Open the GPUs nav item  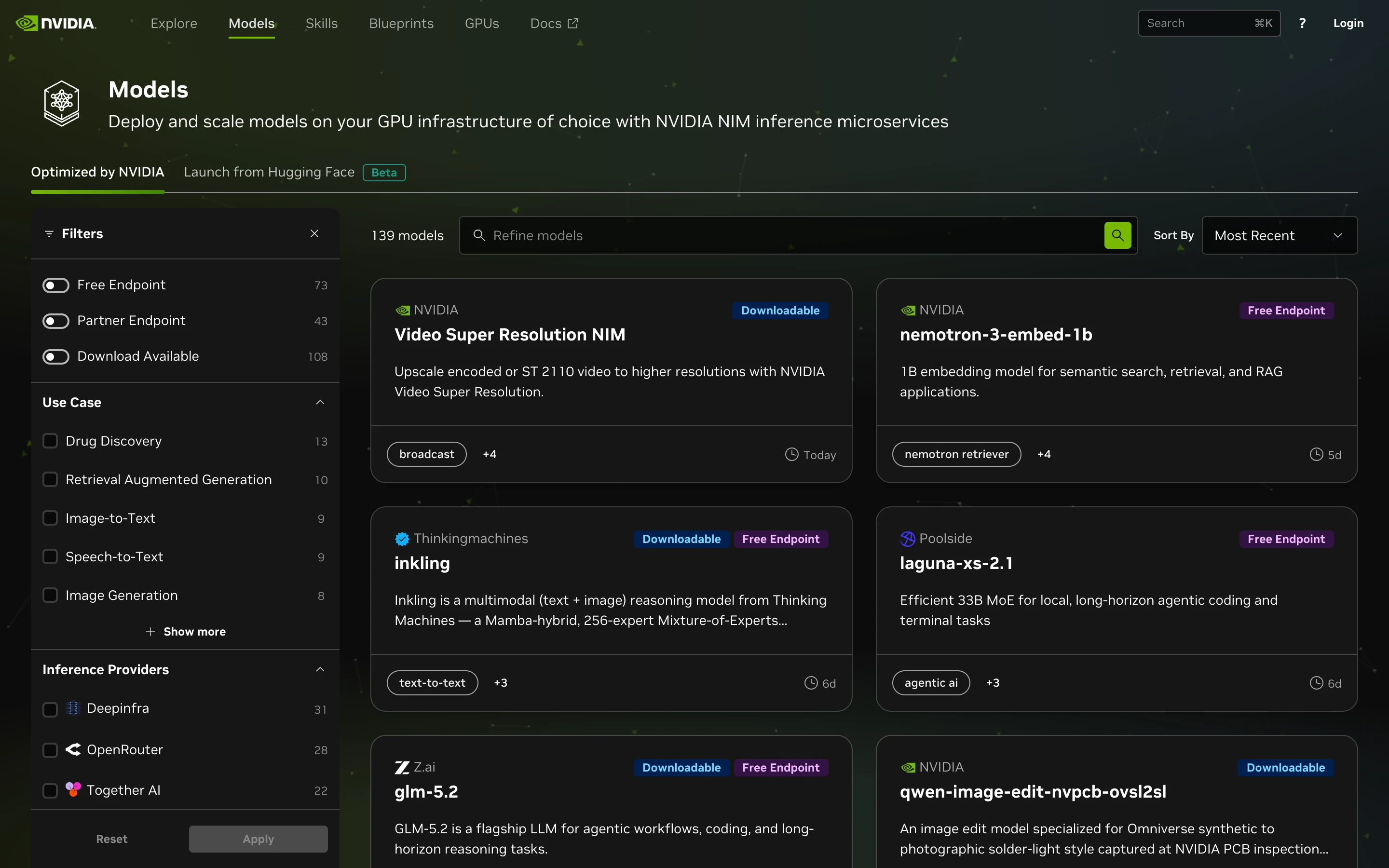[481, 24]
